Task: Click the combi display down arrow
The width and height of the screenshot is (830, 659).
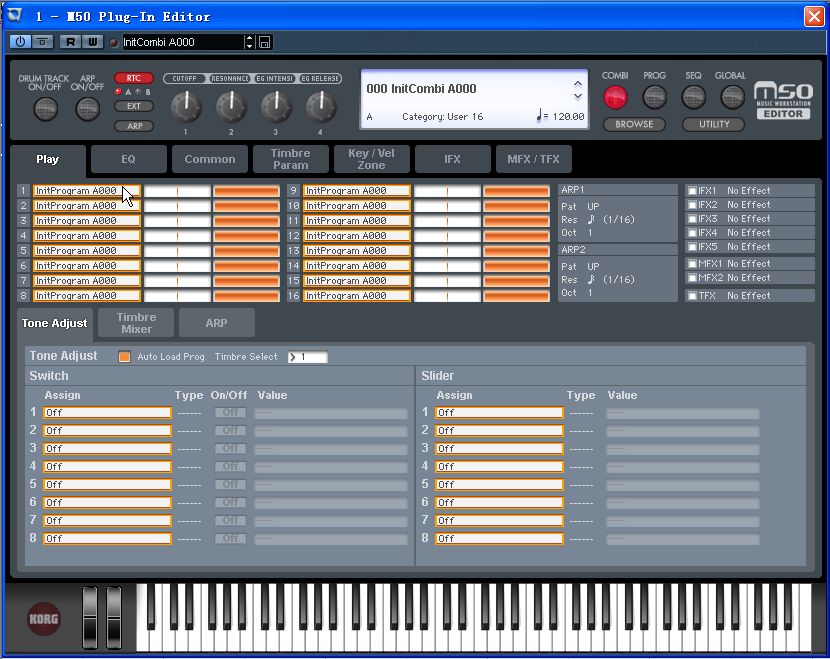Action: click(x=578, y=96)
